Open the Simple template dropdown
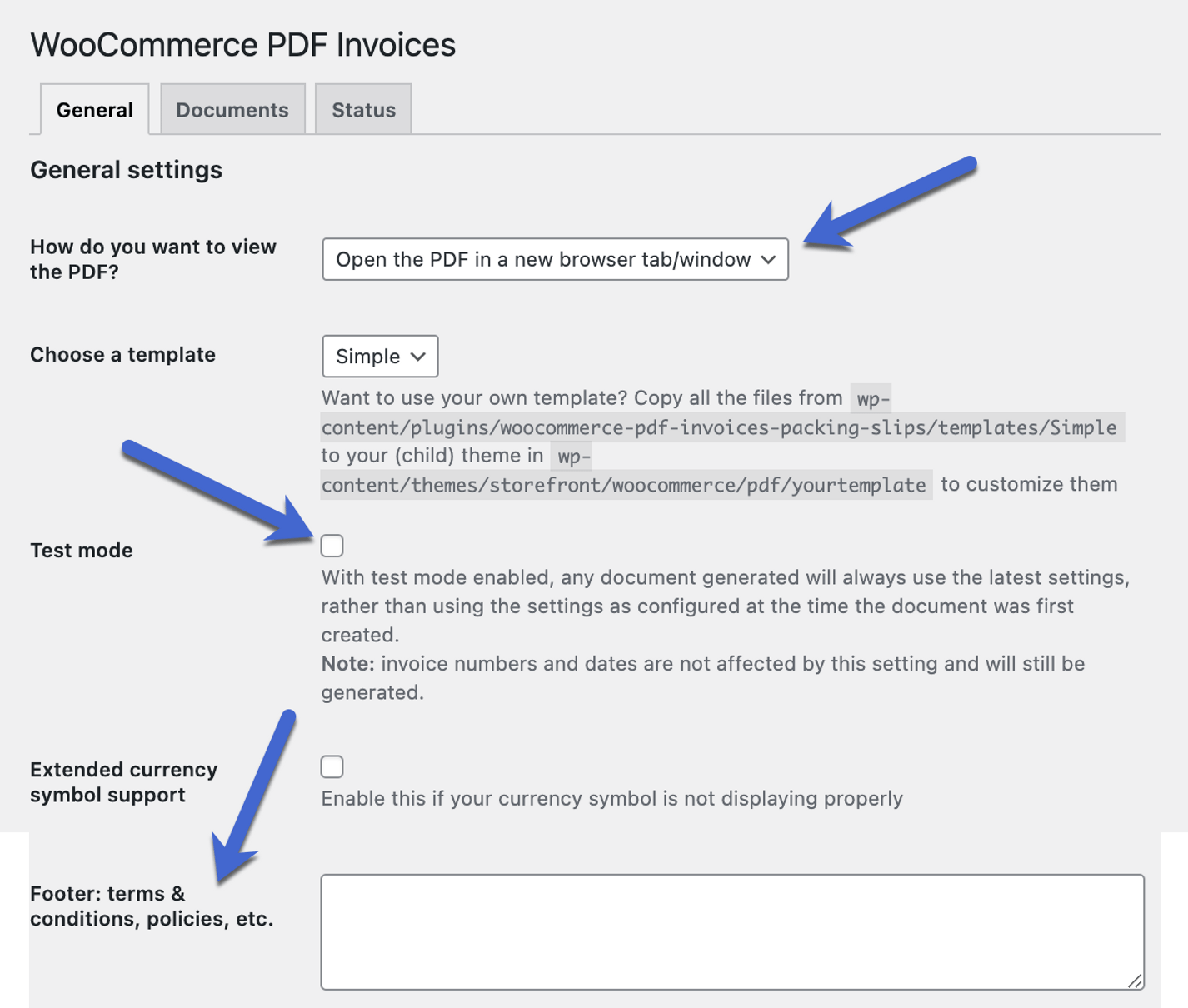 click(x=380, y=356)
